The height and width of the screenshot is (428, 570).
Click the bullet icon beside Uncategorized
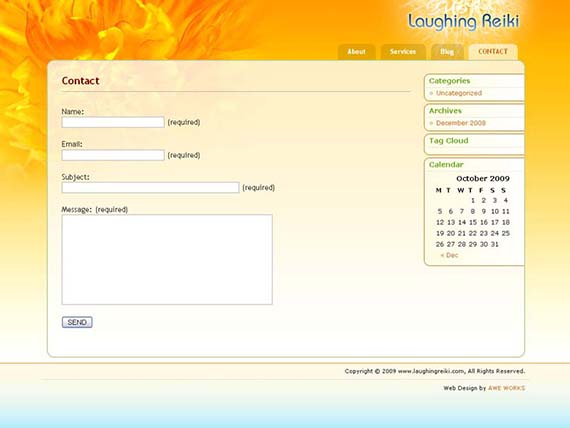tap(431, 93)
